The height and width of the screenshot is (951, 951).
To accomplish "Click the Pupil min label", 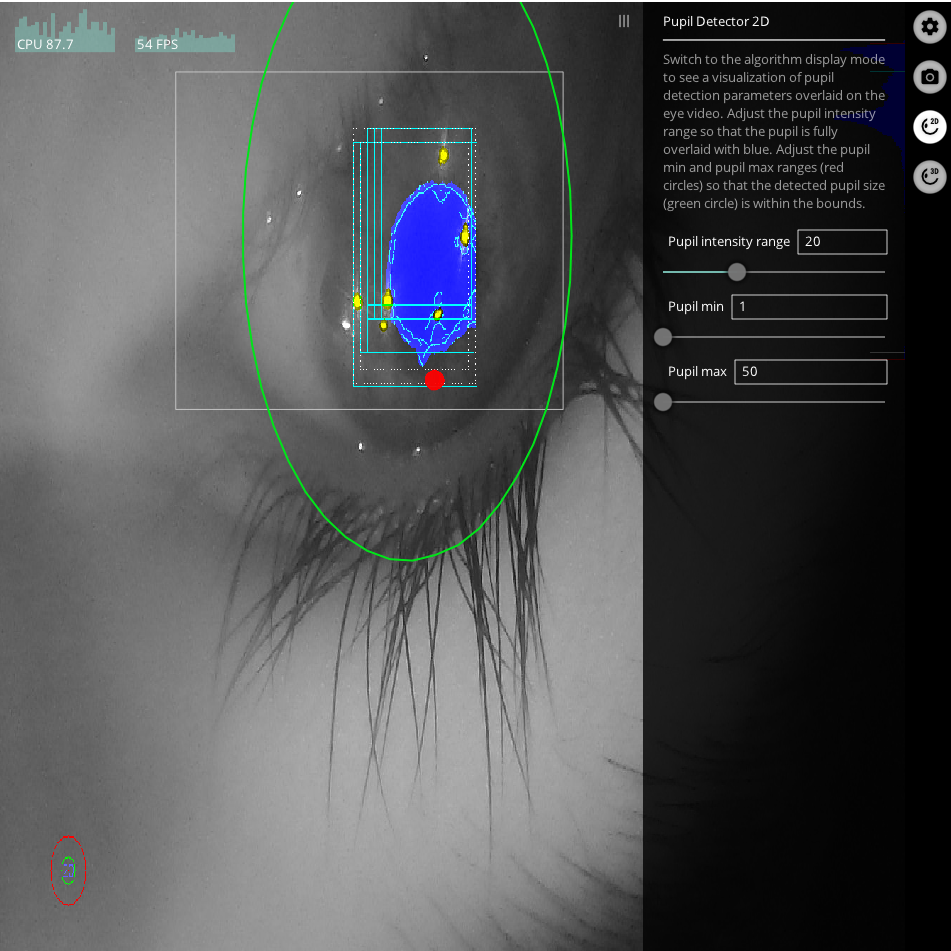I will tap(696, 306).
